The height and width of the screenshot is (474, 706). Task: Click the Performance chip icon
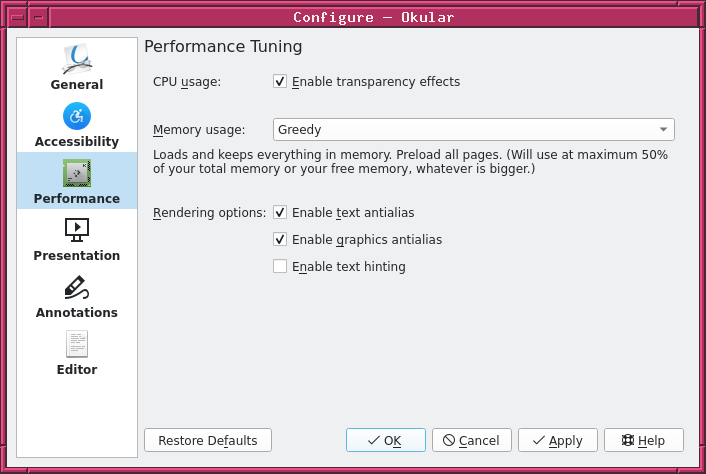click(x=77, y=173)
